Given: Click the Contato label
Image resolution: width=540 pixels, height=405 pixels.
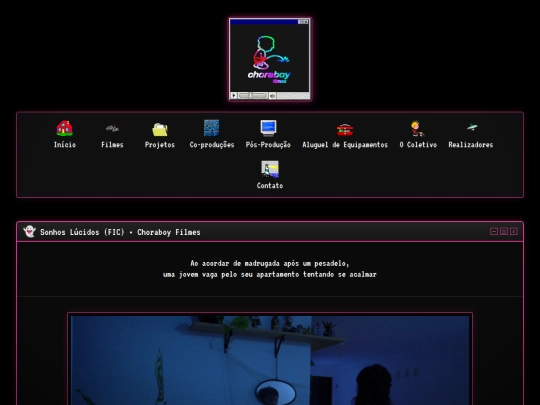Looking at the screenshot, I should pyautogui.click(x=270, y=186).
